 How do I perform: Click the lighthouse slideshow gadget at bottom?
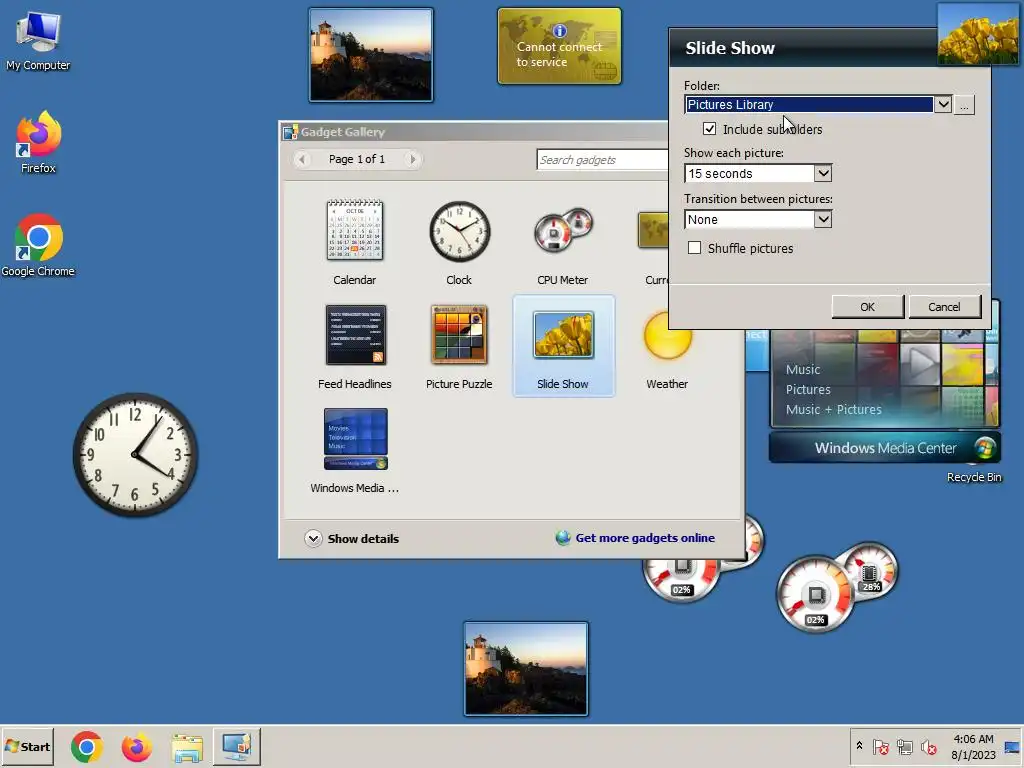pyautogui.click(x=526, y=669)
